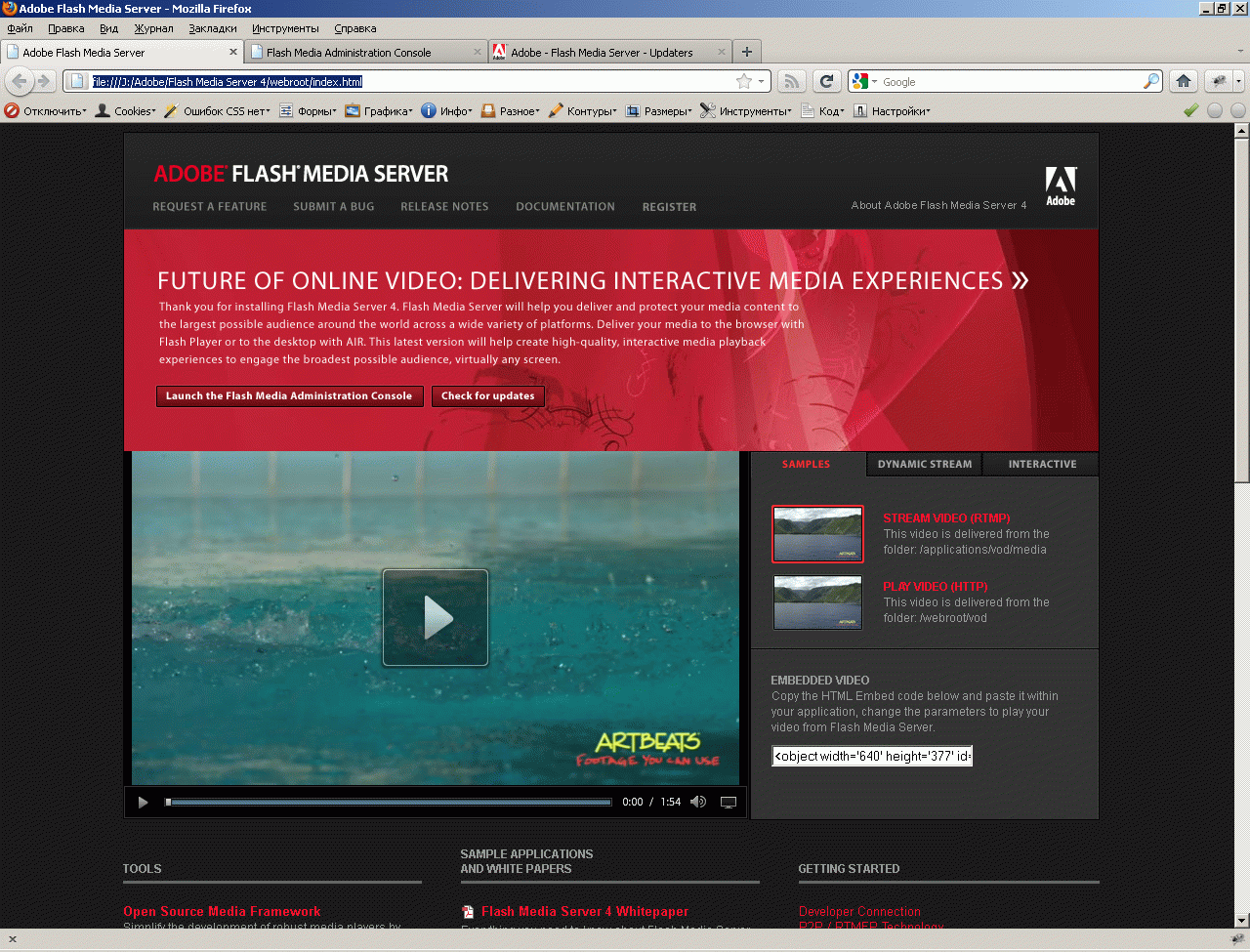Image resolution: width=1250 pixels, height=952 pixels.
Task: Click the search magnifier icon
Action: coord(1152,81)
